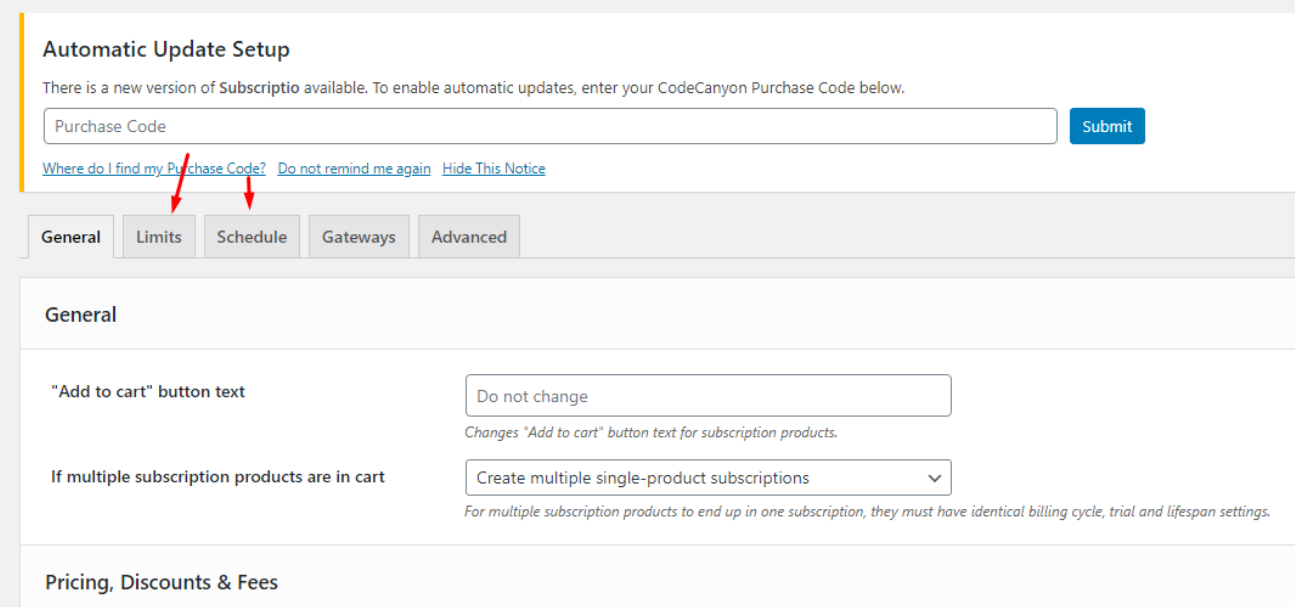This screenshot has width=1295, height=607.
Task: Select the Gateways tab
Action: (x=358, y=237)
